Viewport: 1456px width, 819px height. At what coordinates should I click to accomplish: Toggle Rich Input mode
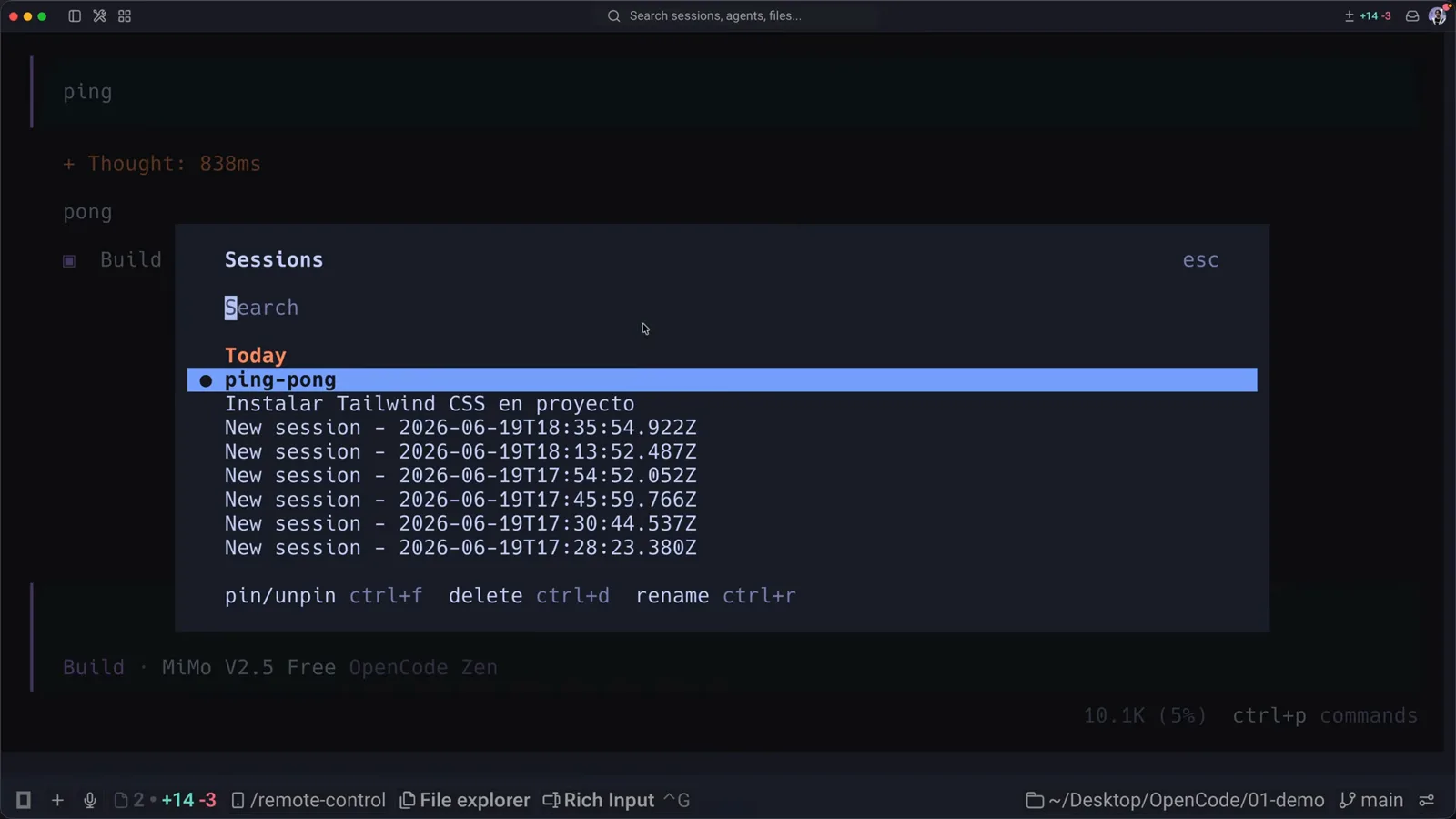coord(616,800)
